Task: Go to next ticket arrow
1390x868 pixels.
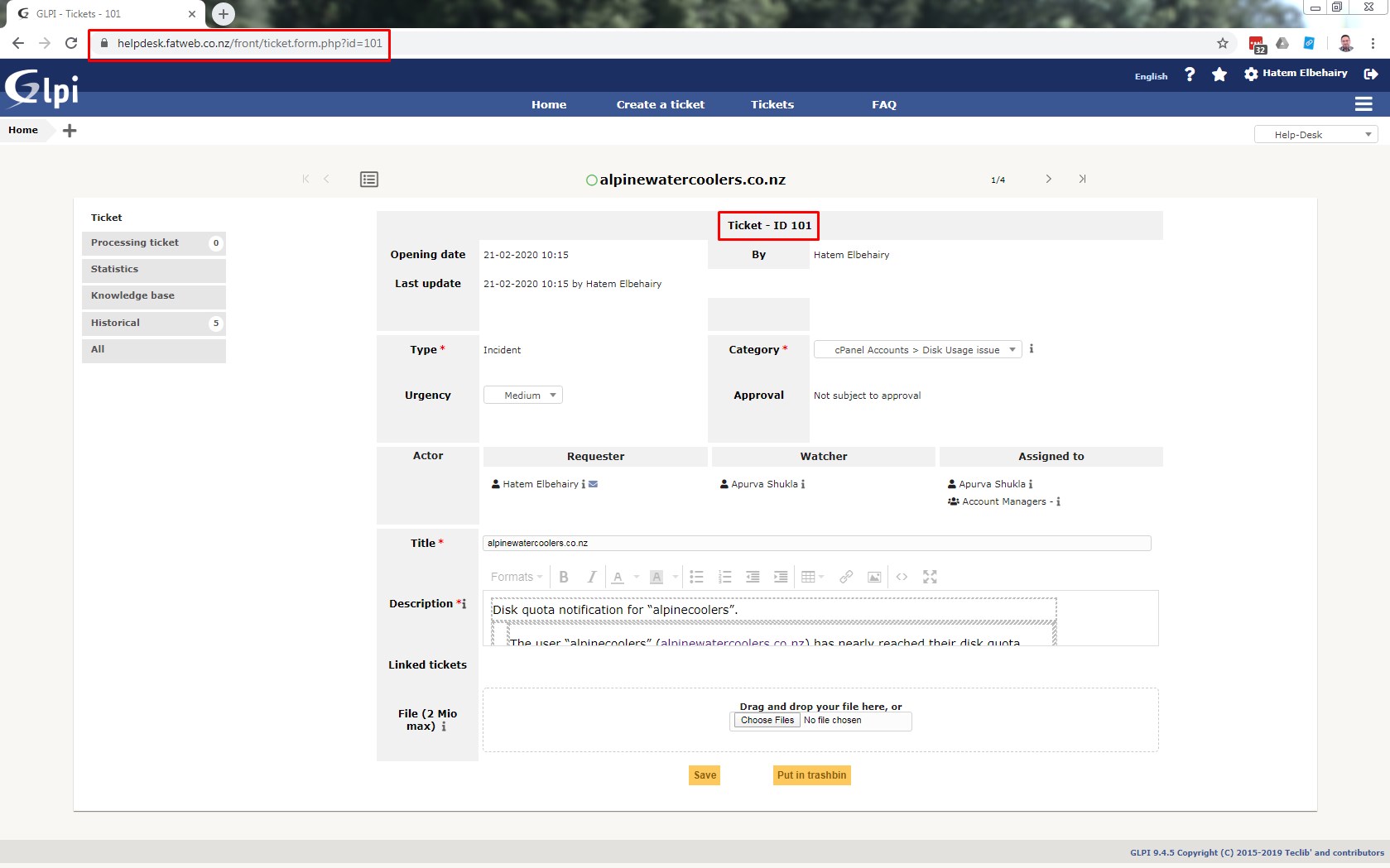Action: click(x=1048, y=179)
